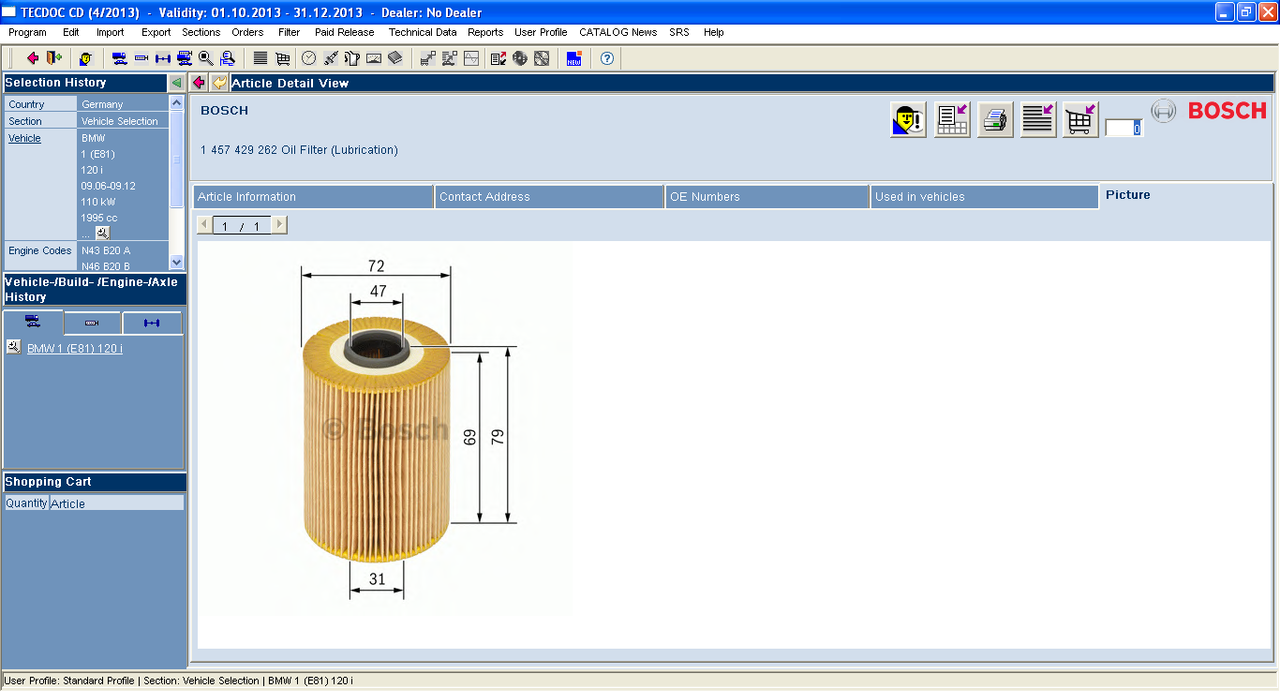The image size is (1280, 692).
Task: Click the Vehicle link in Selection History
Action: tap(25, 138)
